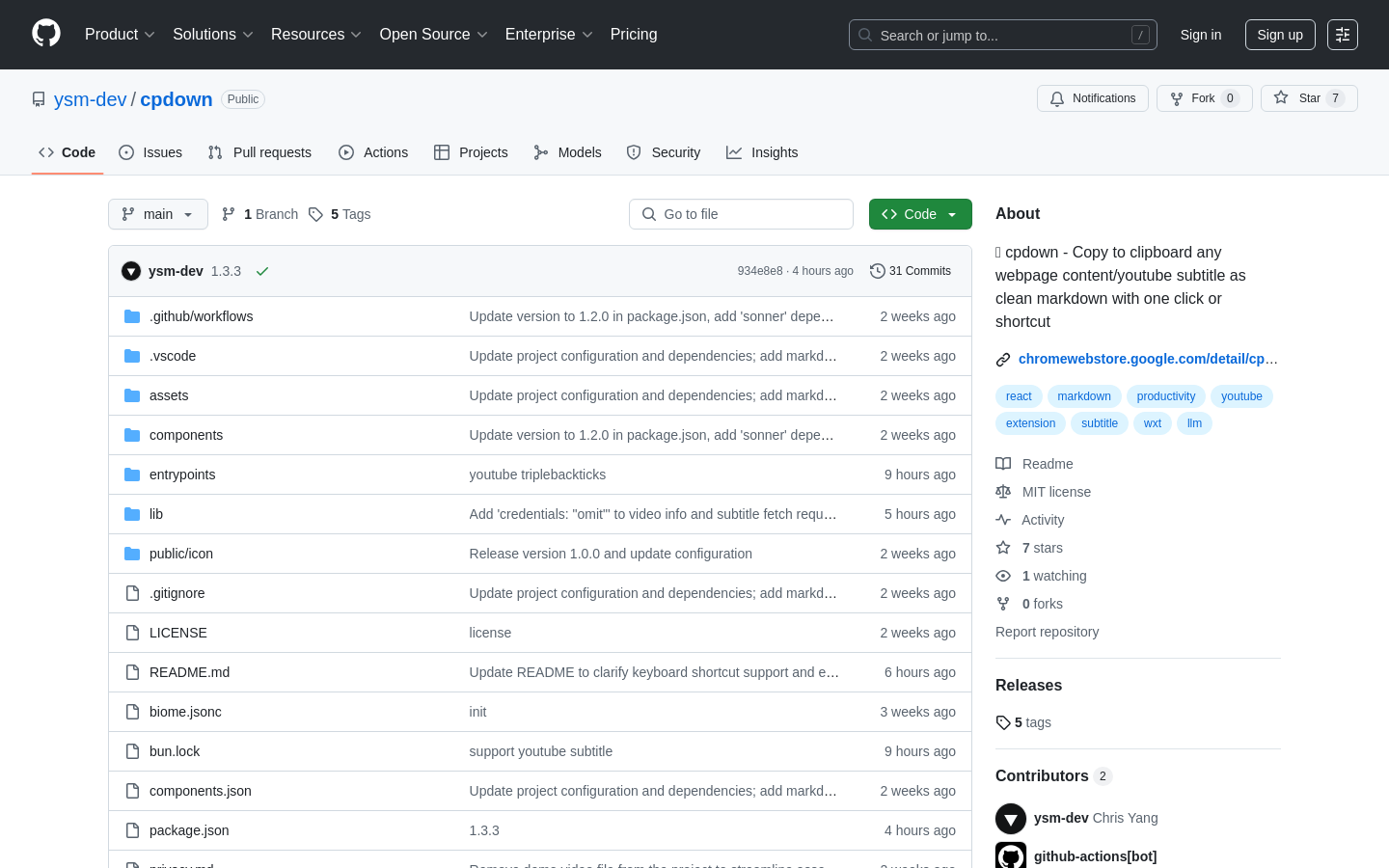Switch to the Insights tab
Viewport: 1389px width, 868px height.
click(x=762, y=152)
